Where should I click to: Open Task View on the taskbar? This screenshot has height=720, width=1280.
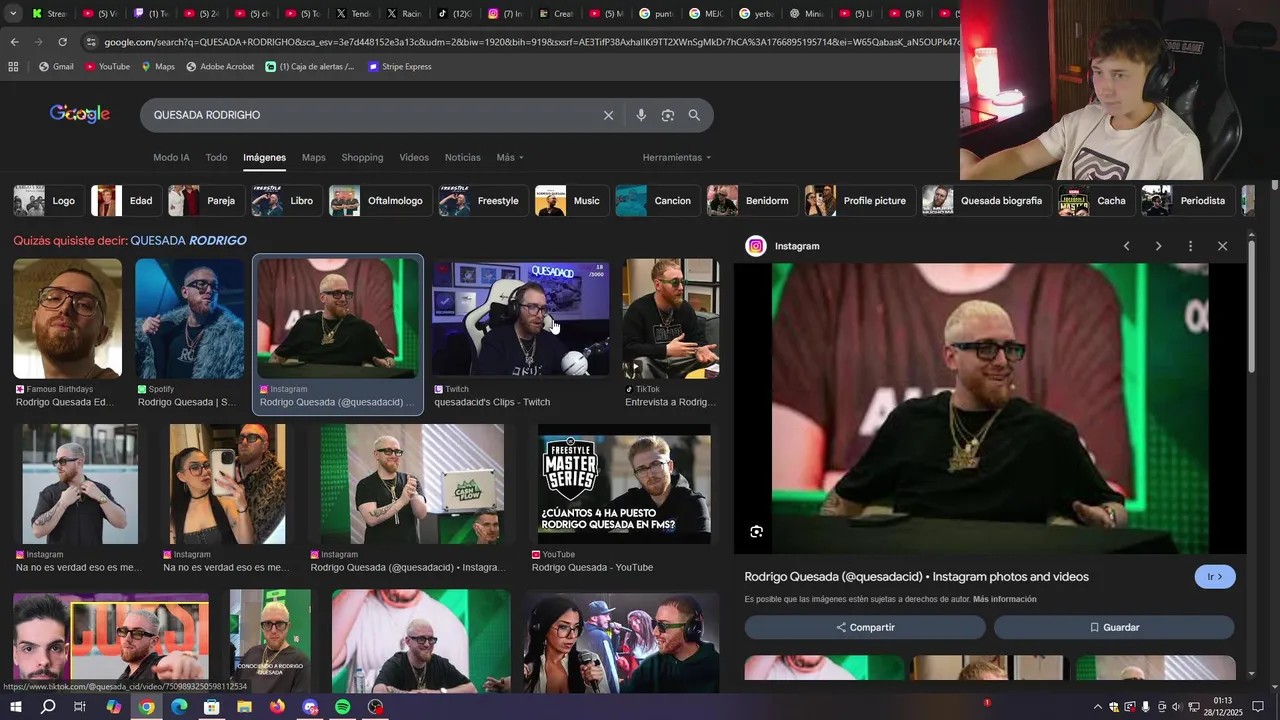pos(81,707)
